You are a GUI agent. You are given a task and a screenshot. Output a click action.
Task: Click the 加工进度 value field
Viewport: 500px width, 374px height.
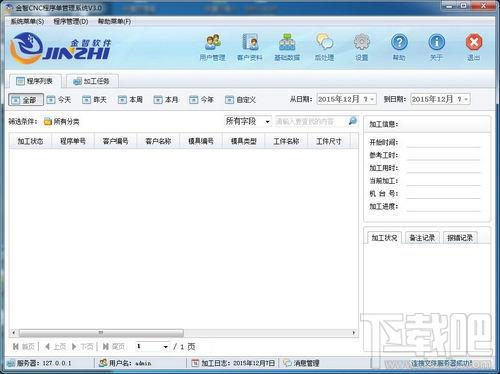pyautogui.click(x=443, y=206)
